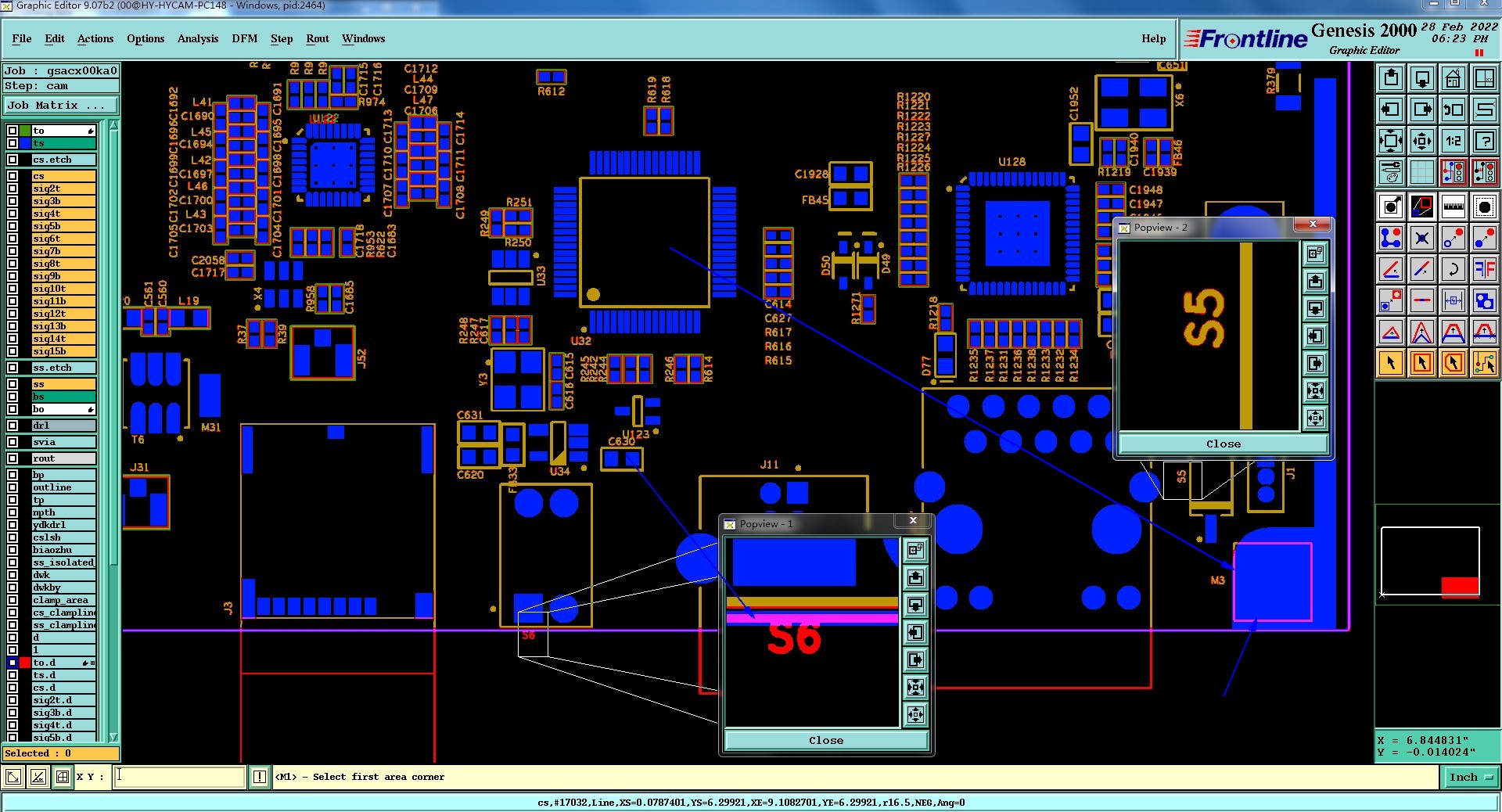
Task: Click the question mark help icon
Action: tap(1485, 141)
